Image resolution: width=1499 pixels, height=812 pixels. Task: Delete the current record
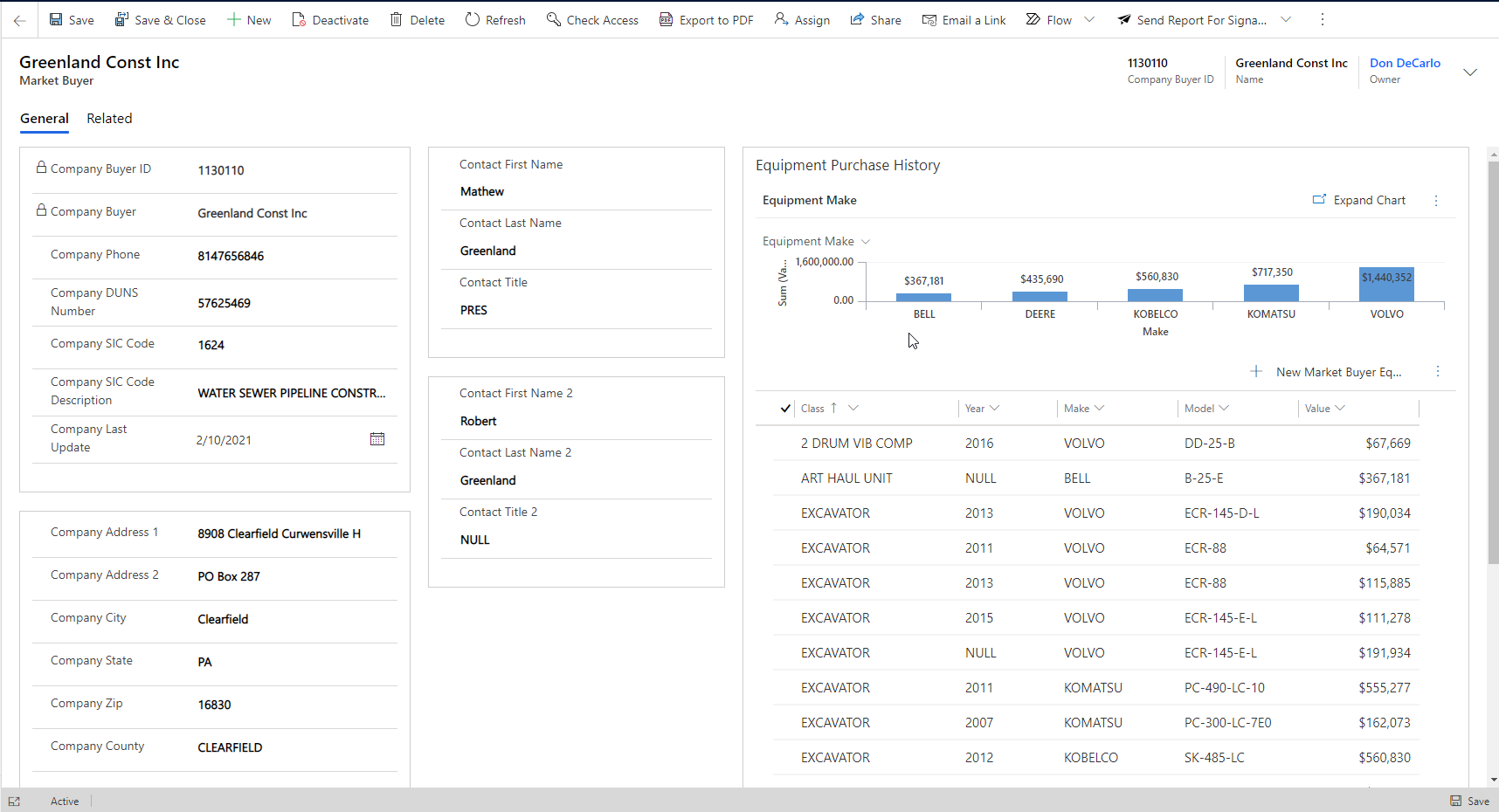(x=418, y=20)
